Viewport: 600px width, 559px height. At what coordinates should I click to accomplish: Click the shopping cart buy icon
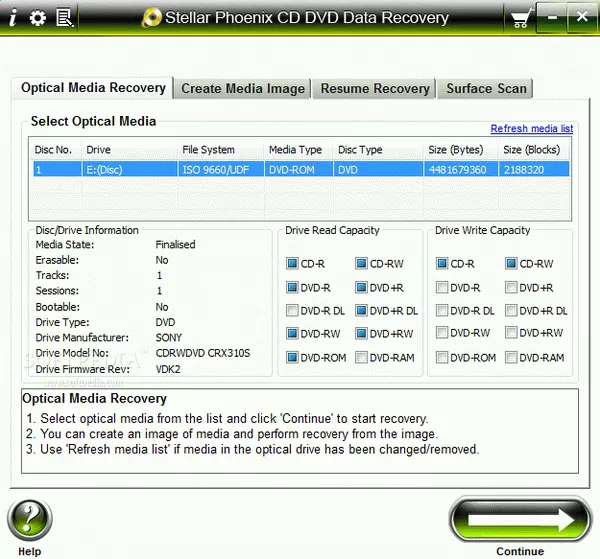[x=522, y=18]
